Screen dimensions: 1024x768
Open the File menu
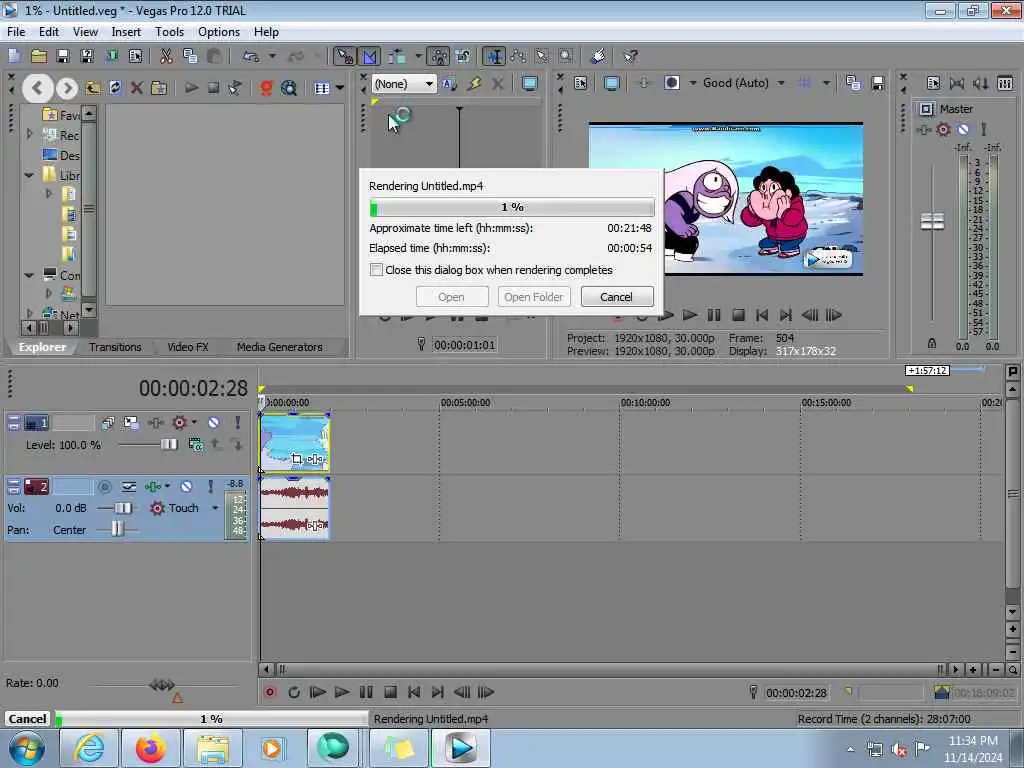[x=16, y=32]
